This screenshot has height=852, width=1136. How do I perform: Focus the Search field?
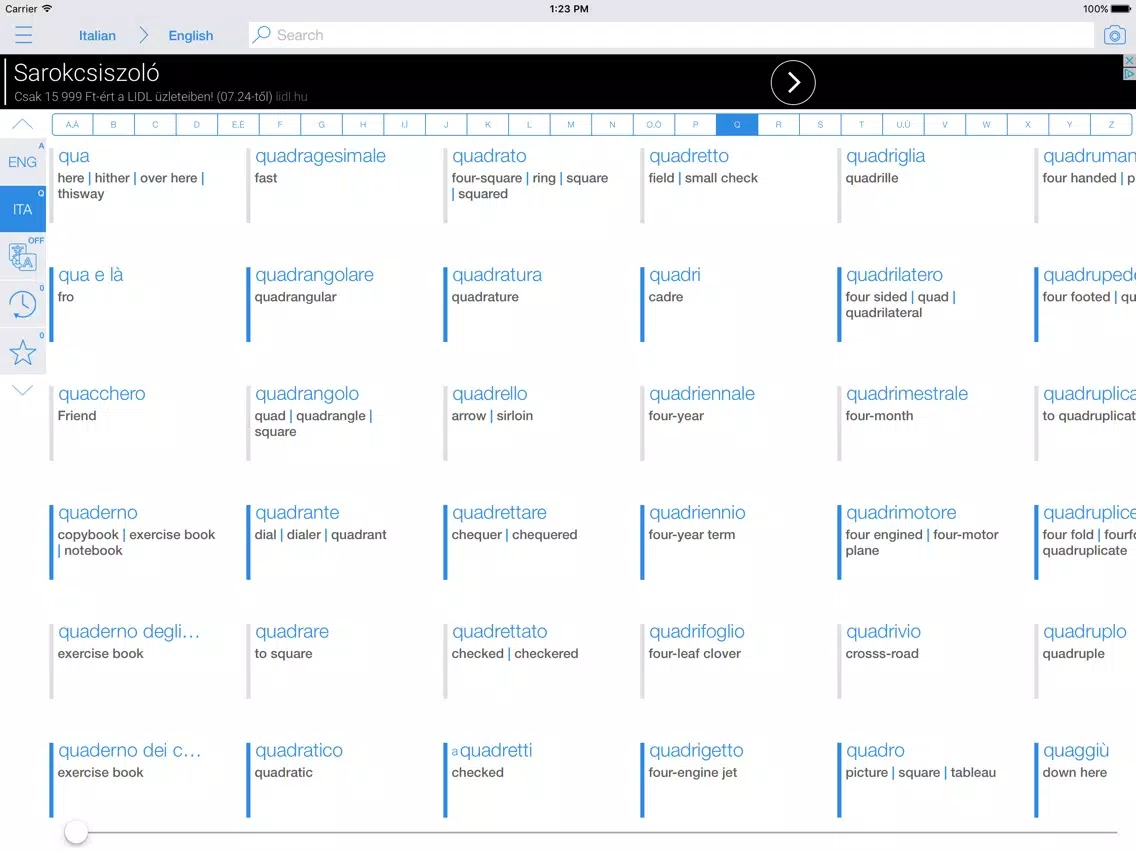pyautogui.click(x=671, y=35)
